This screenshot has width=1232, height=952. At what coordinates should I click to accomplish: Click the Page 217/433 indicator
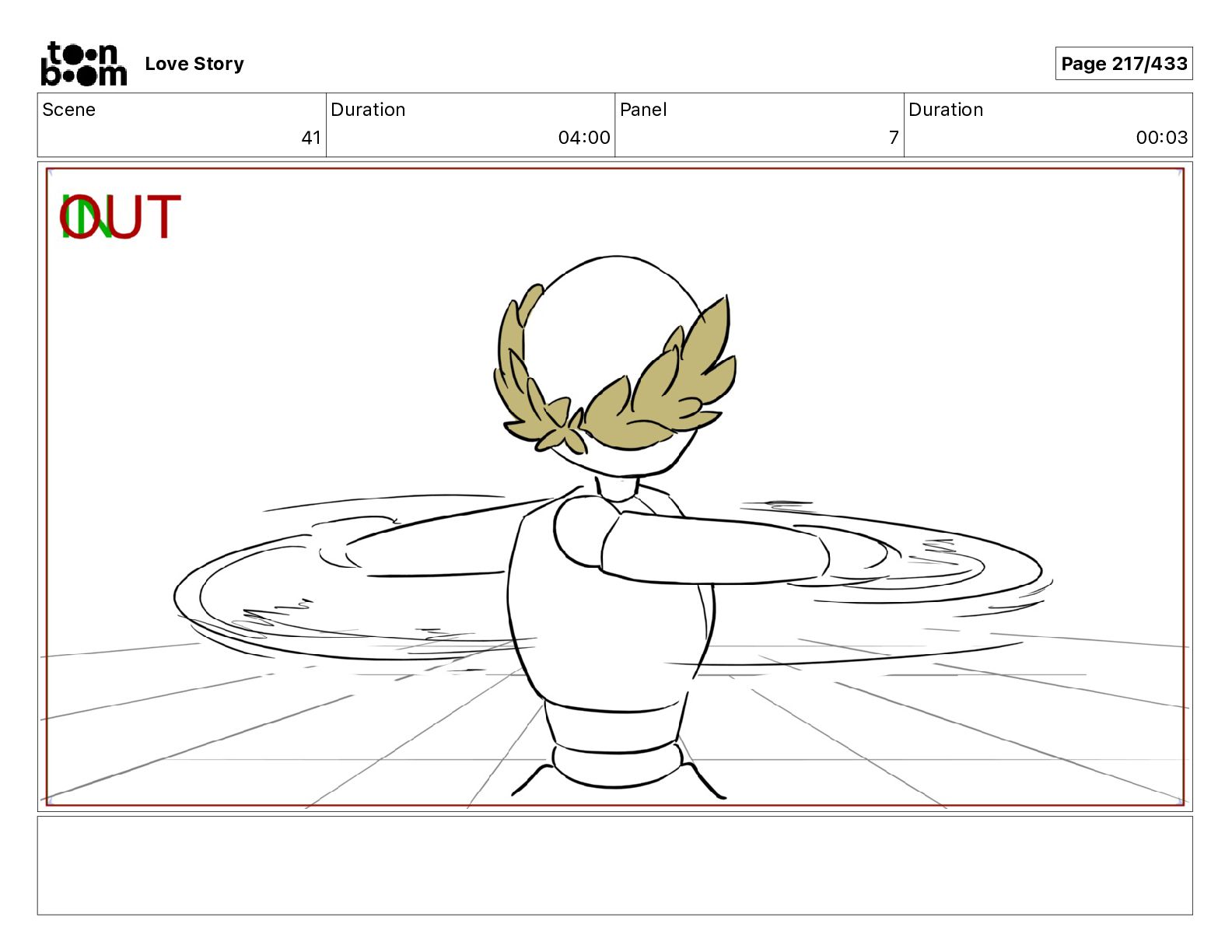pyautogui.click(x=1124, y=64)
